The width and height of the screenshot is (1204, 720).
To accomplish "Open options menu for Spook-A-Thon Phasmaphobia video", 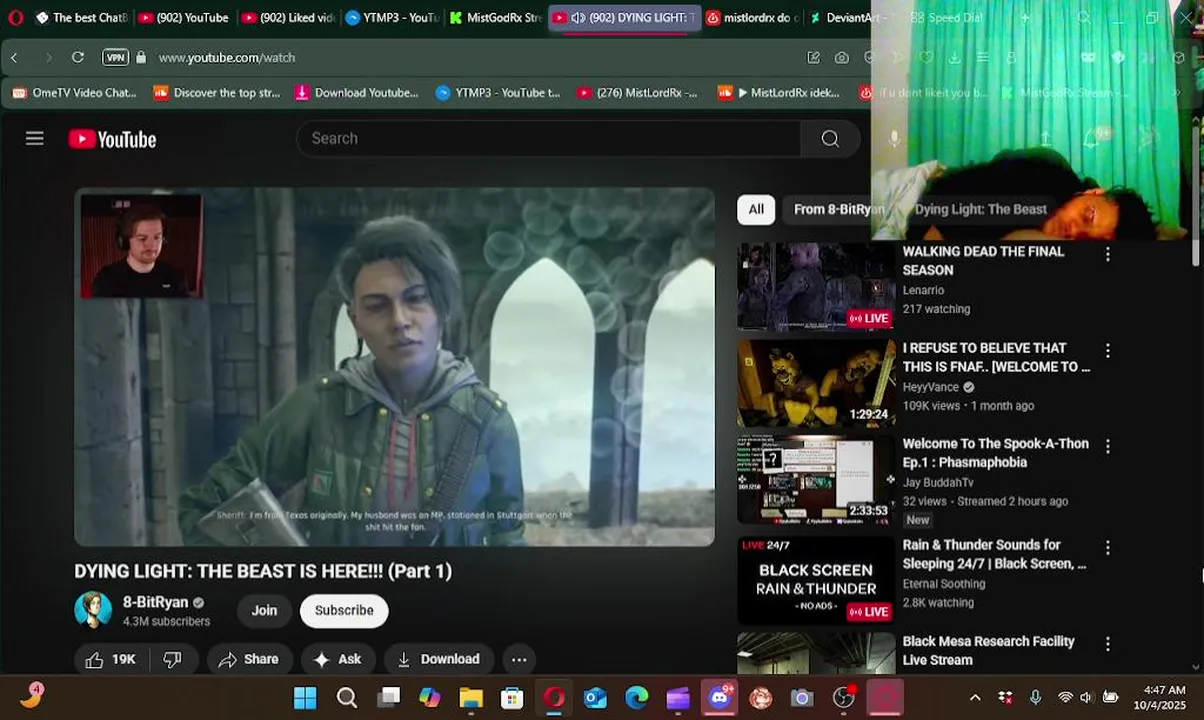I will click(1107, 447).
